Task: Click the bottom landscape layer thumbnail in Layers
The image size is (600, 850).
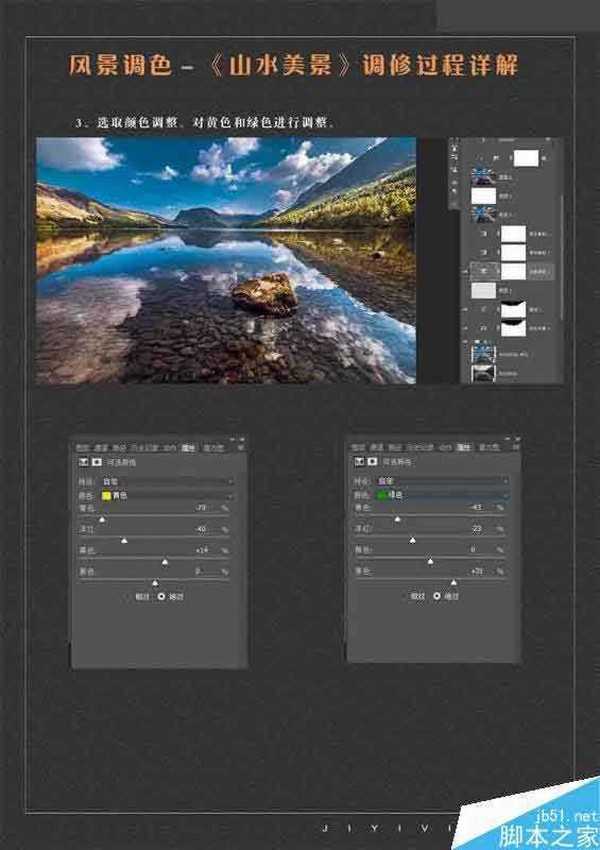Action: pyautogui.click(x=484, y=372)
